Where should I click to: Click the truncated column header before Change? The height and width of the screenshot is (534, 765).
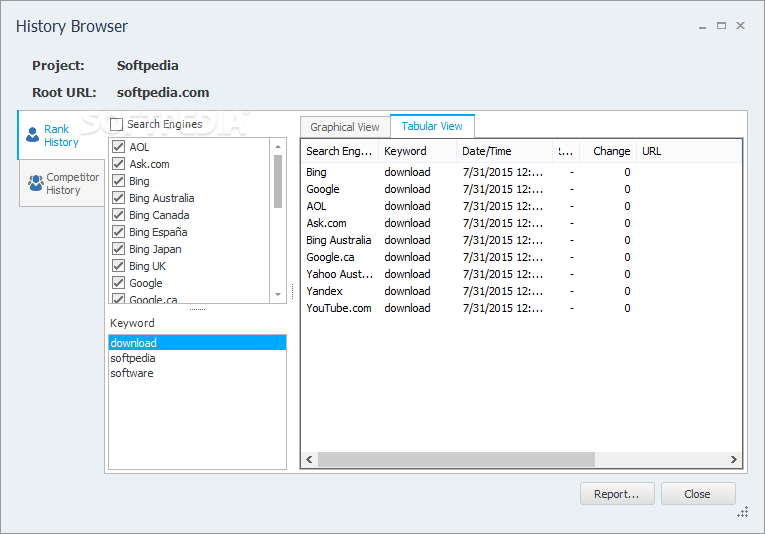(566, 151)
